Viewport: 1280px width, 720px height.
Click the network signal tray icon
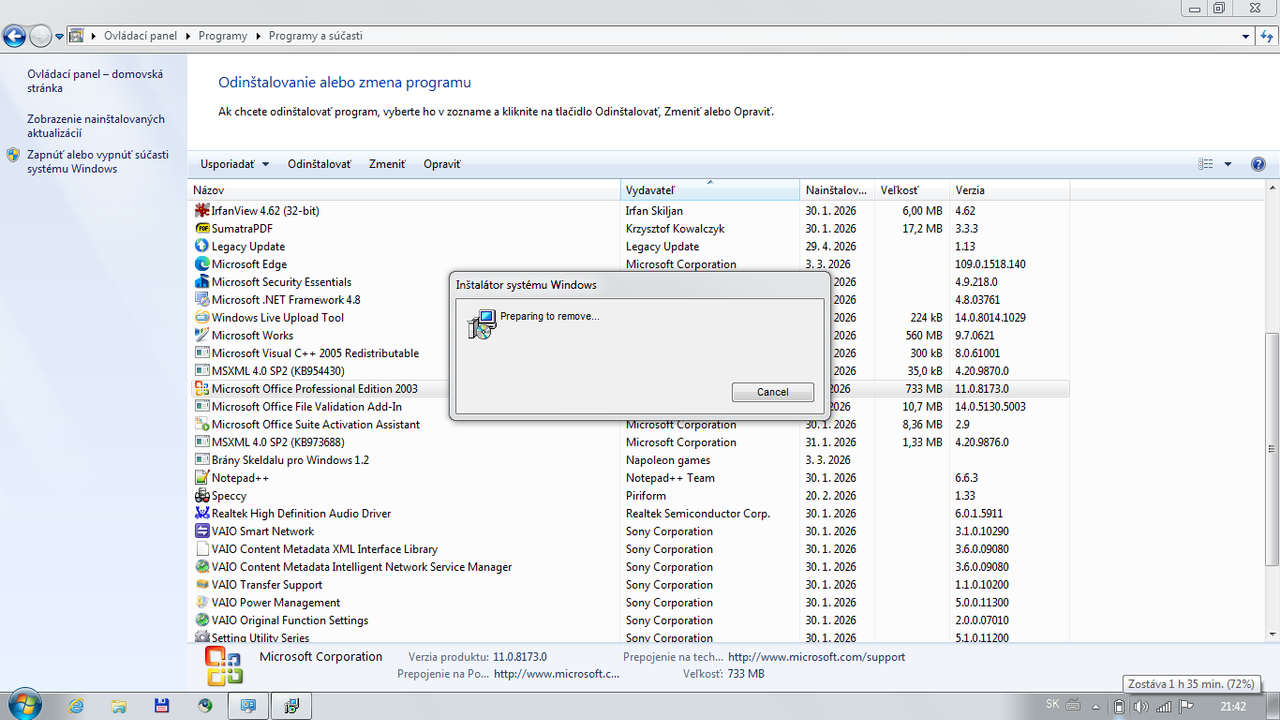(x=1161, y=706)
